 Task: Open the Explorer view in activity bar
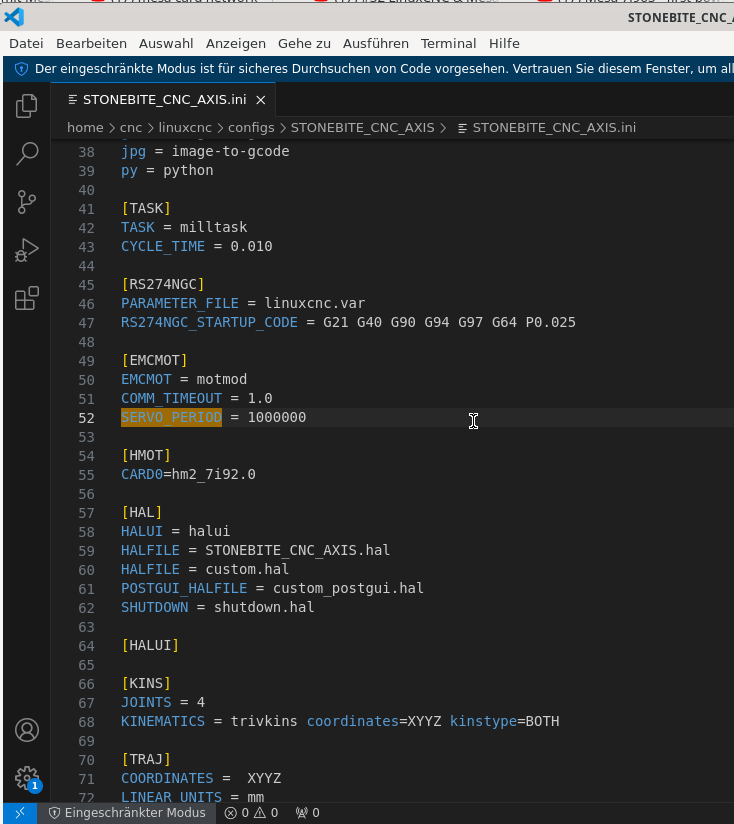[26, 106]
